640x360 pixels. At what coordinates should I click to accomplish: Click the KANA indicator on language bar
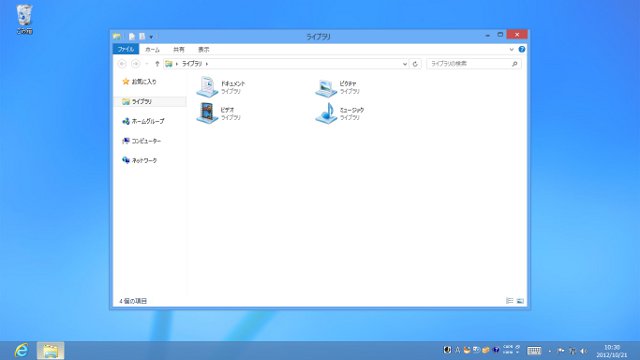coord(508,352)
